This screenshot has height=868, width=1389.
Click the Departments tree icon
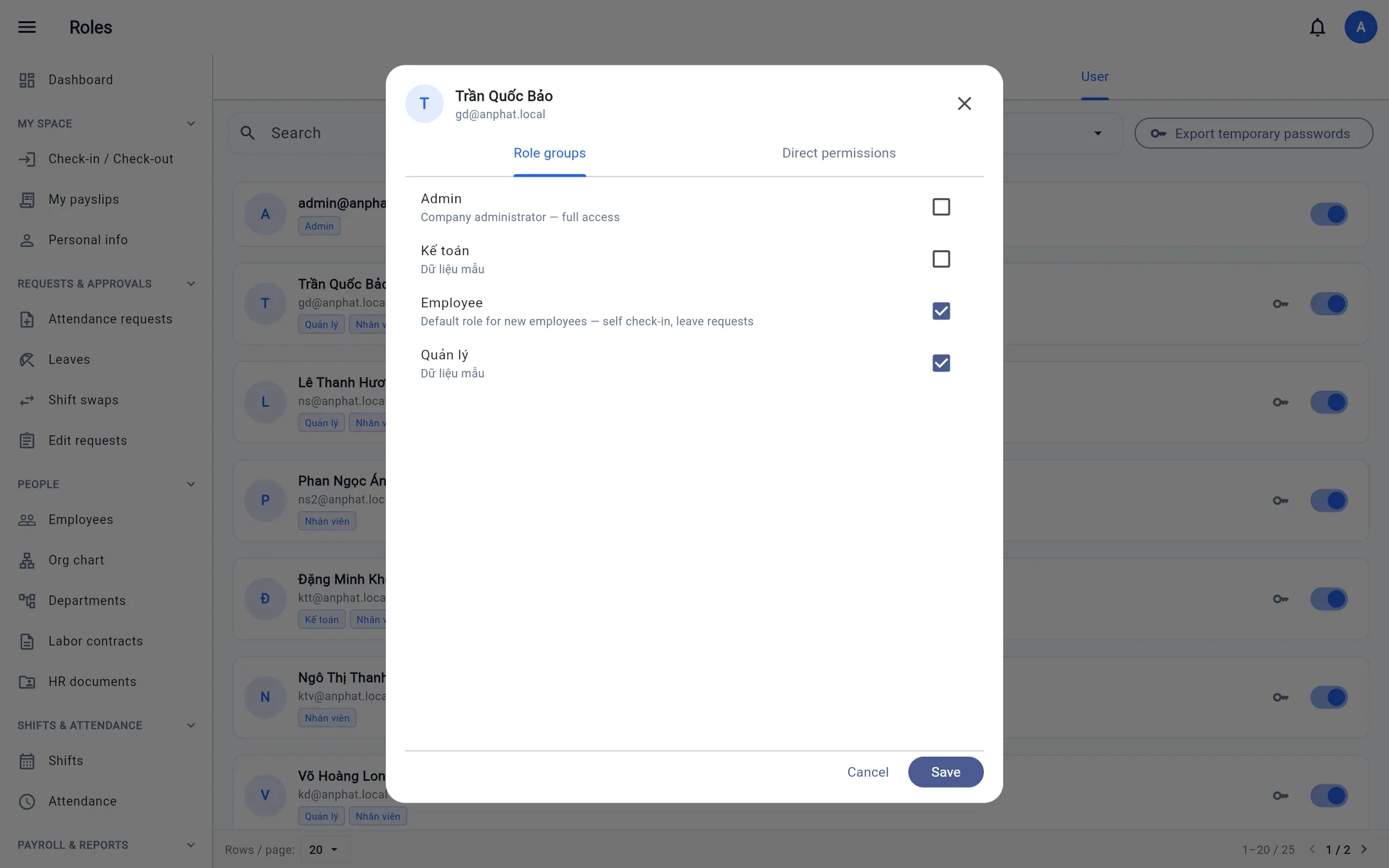[27, 601]
